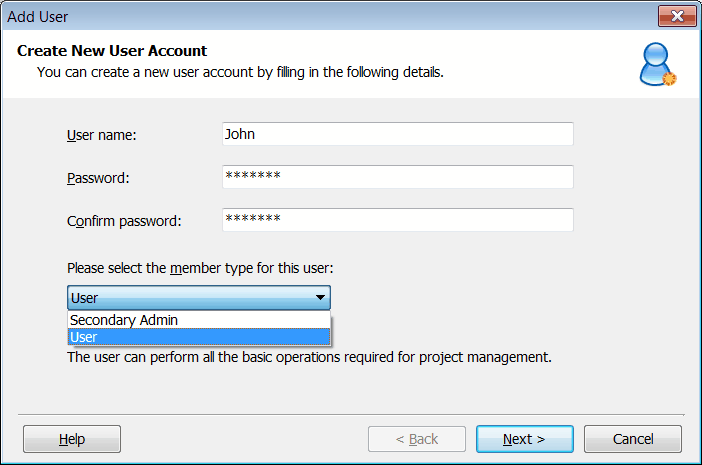The width and height of the screenshot is (702, 465).
Task: Click the User name field containing John
Action: [398, 134]
